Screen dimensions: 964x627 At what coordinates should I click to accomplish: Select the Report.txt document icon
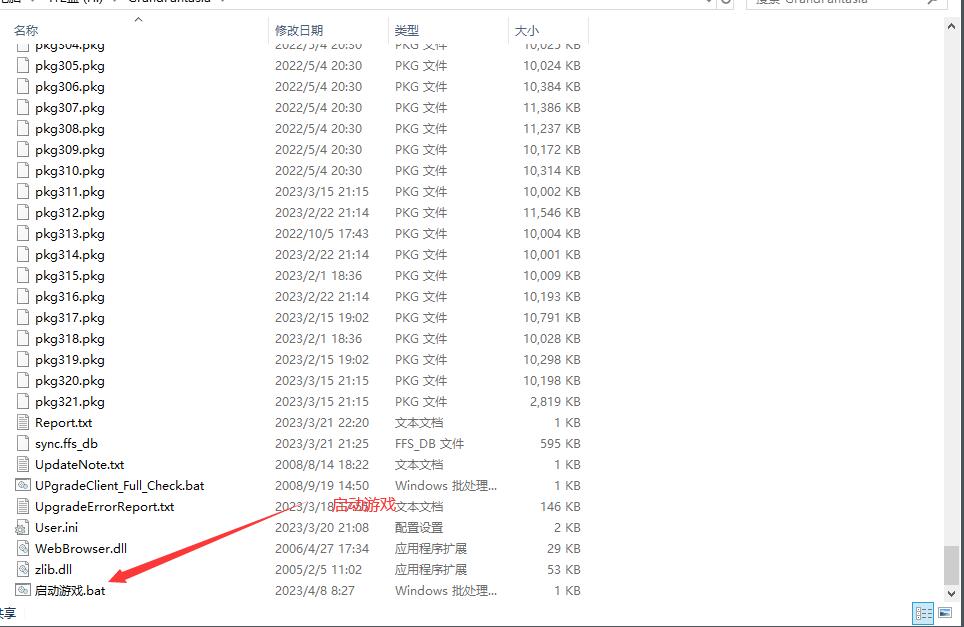coord(24,422)
